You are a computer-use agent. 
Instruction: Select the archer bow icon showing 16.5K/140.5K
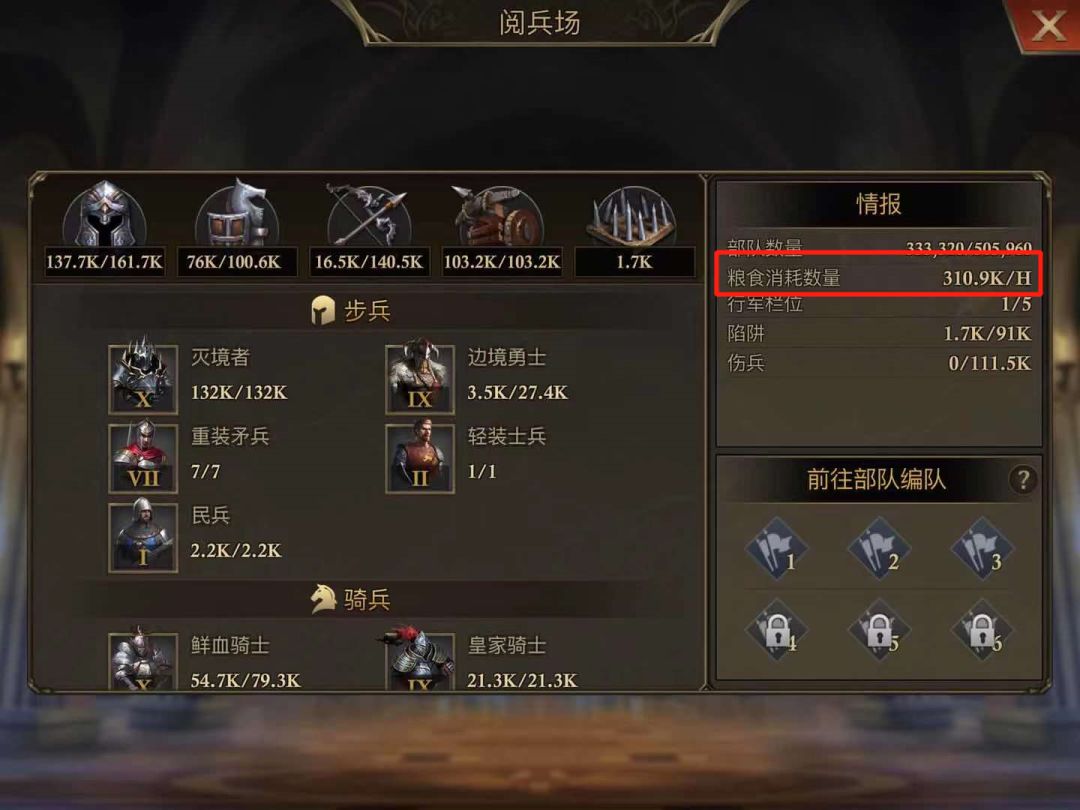pos(368,215)
